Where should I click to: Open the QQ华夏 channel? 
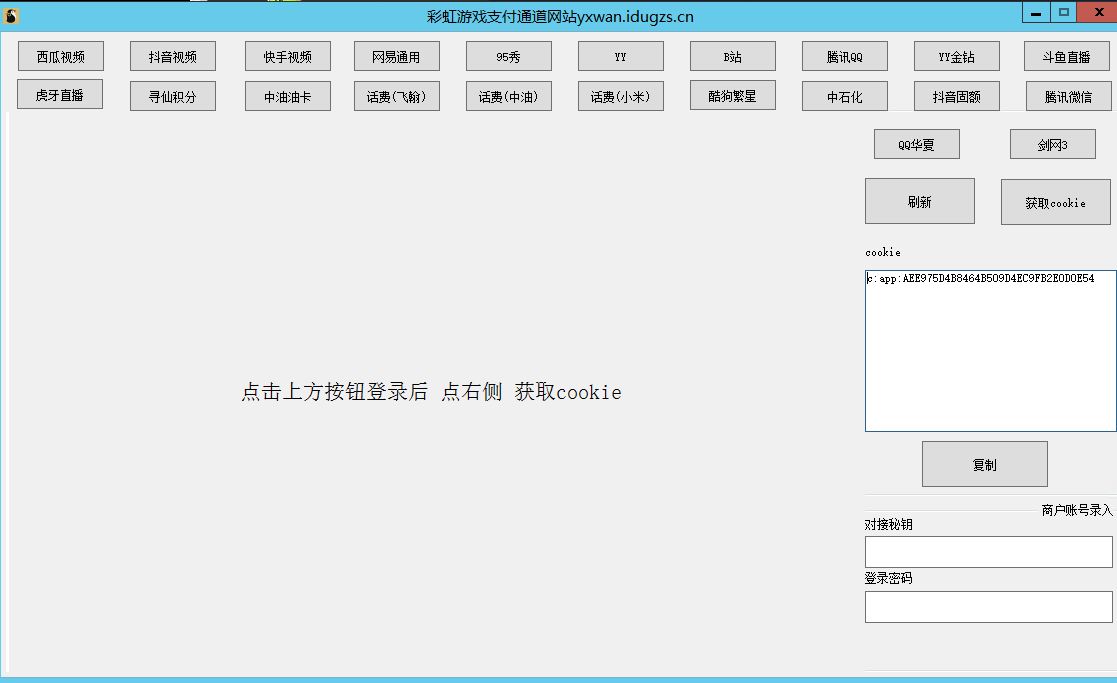(x=916, y=144)
